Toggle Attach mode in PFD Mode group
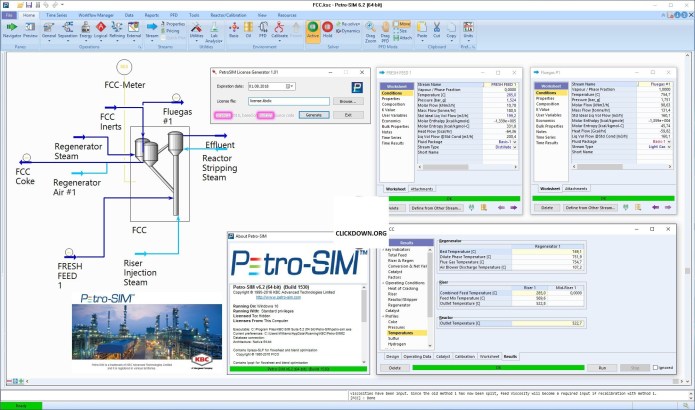The image size is (695, 410). pyautogui.click(x=402, y=38)
